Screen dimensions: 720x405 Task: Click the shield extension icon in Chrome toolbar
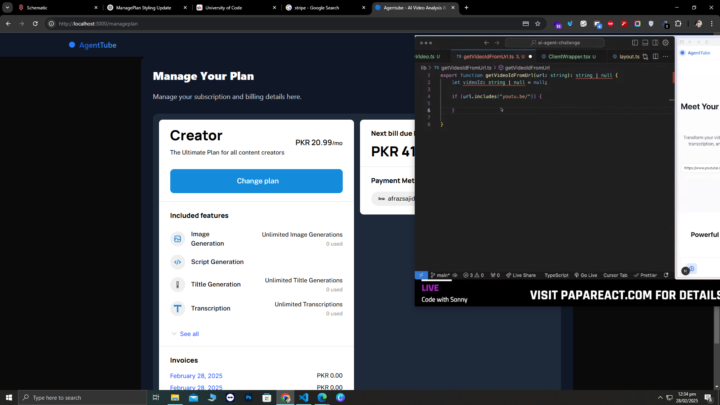[651, 24]
